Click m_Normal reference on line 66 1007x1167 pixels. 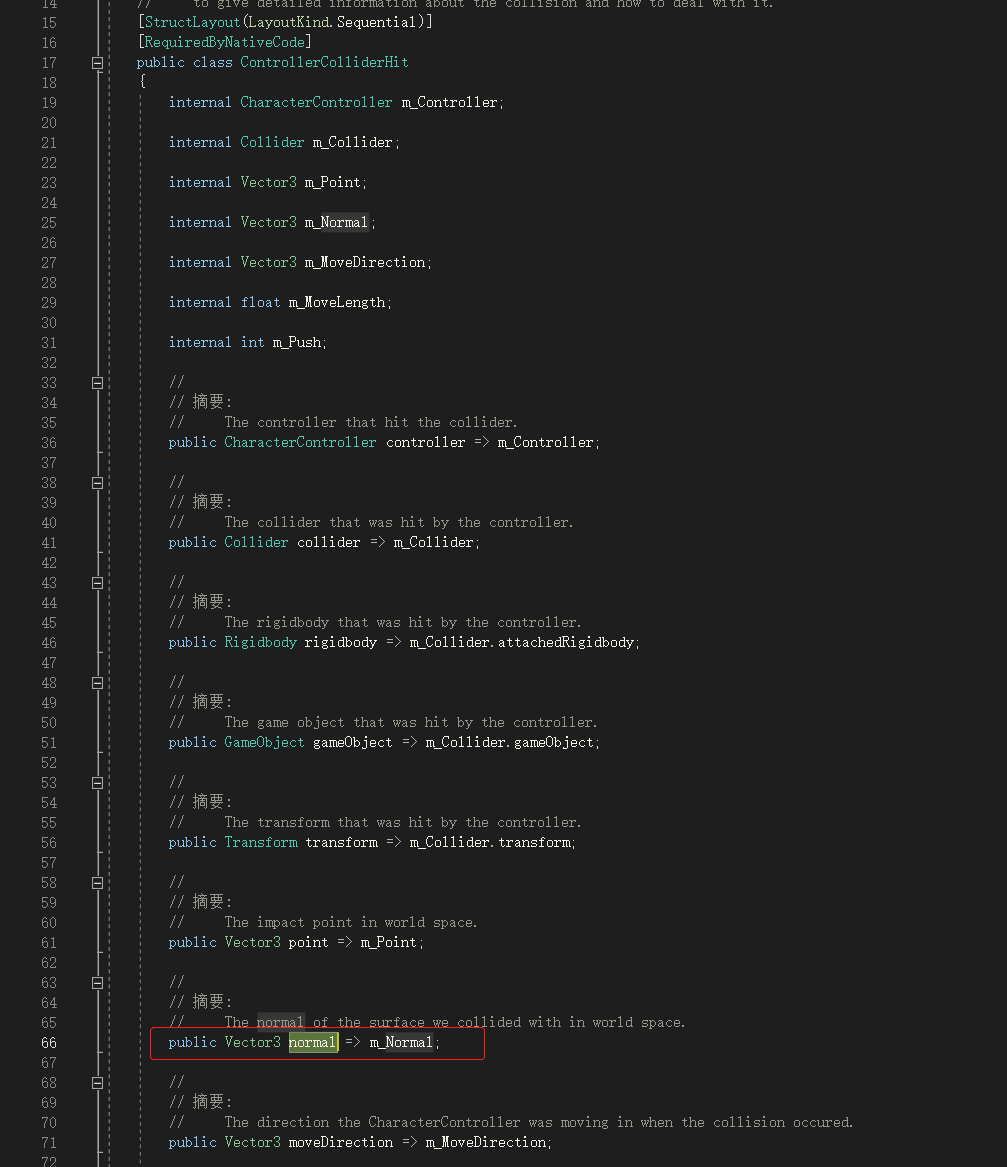tap(401, 1043)
